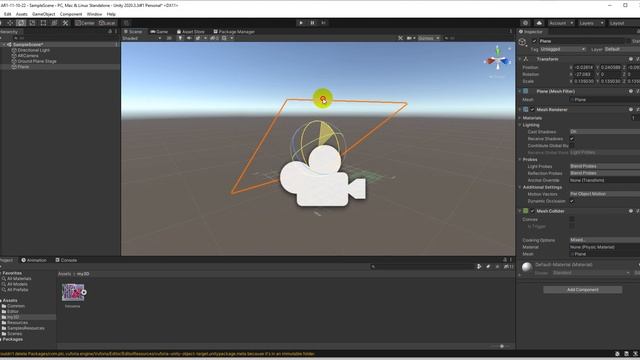Open the GameObject menu
The height and width of the screenshot is (360, 640).
pos(43,14)
